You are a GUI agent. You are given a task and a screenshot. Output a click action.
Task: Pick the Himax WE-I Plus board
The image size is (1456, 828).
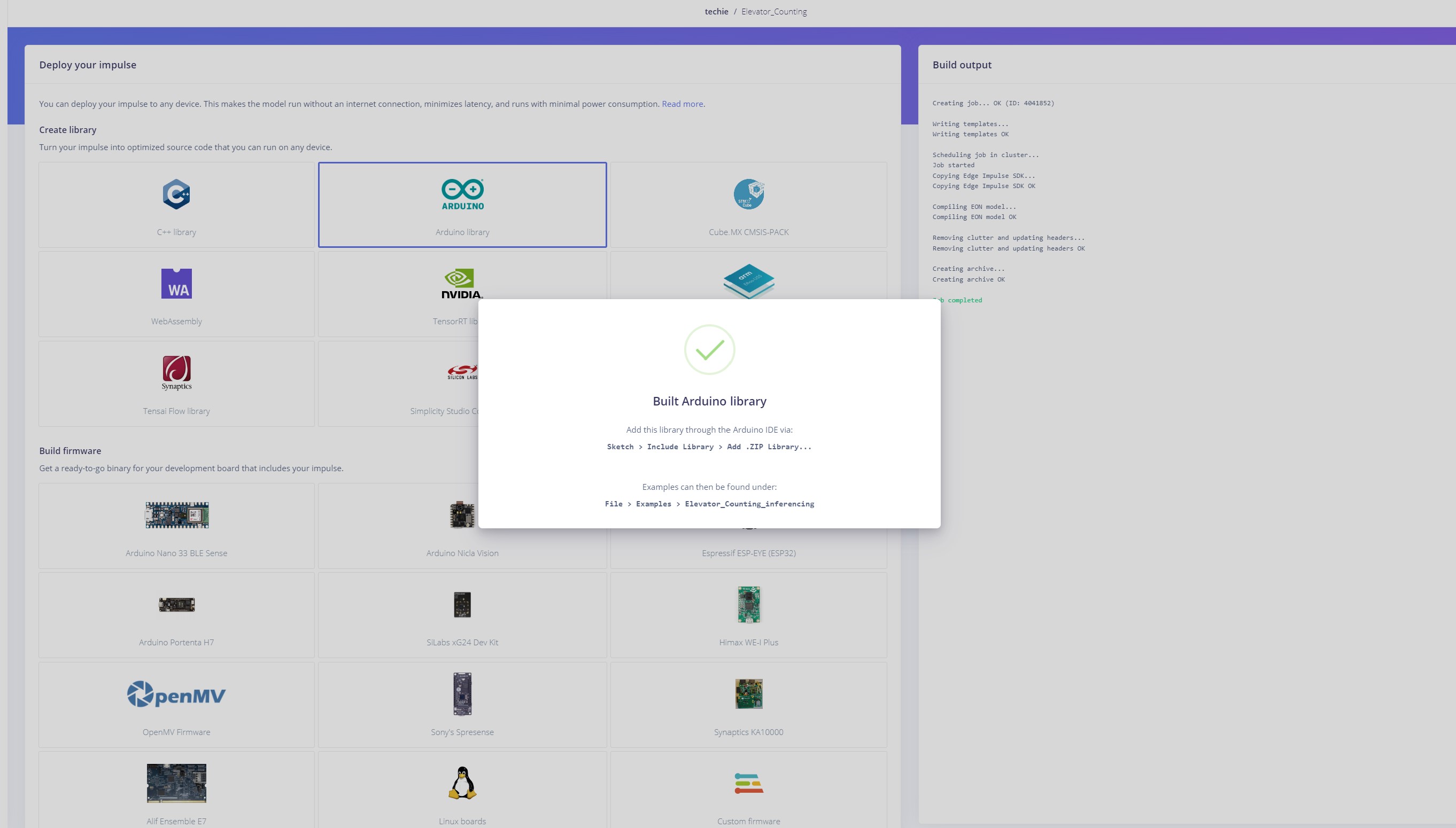coord(748,615)
